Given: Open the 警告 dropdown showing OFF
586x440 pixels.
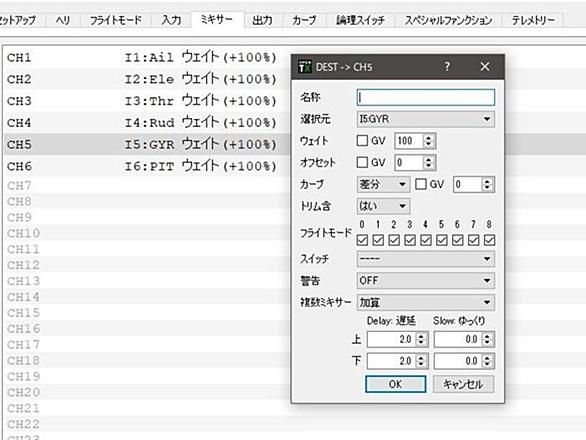Looking at the screenshot, I should click(x=426, y=280).
